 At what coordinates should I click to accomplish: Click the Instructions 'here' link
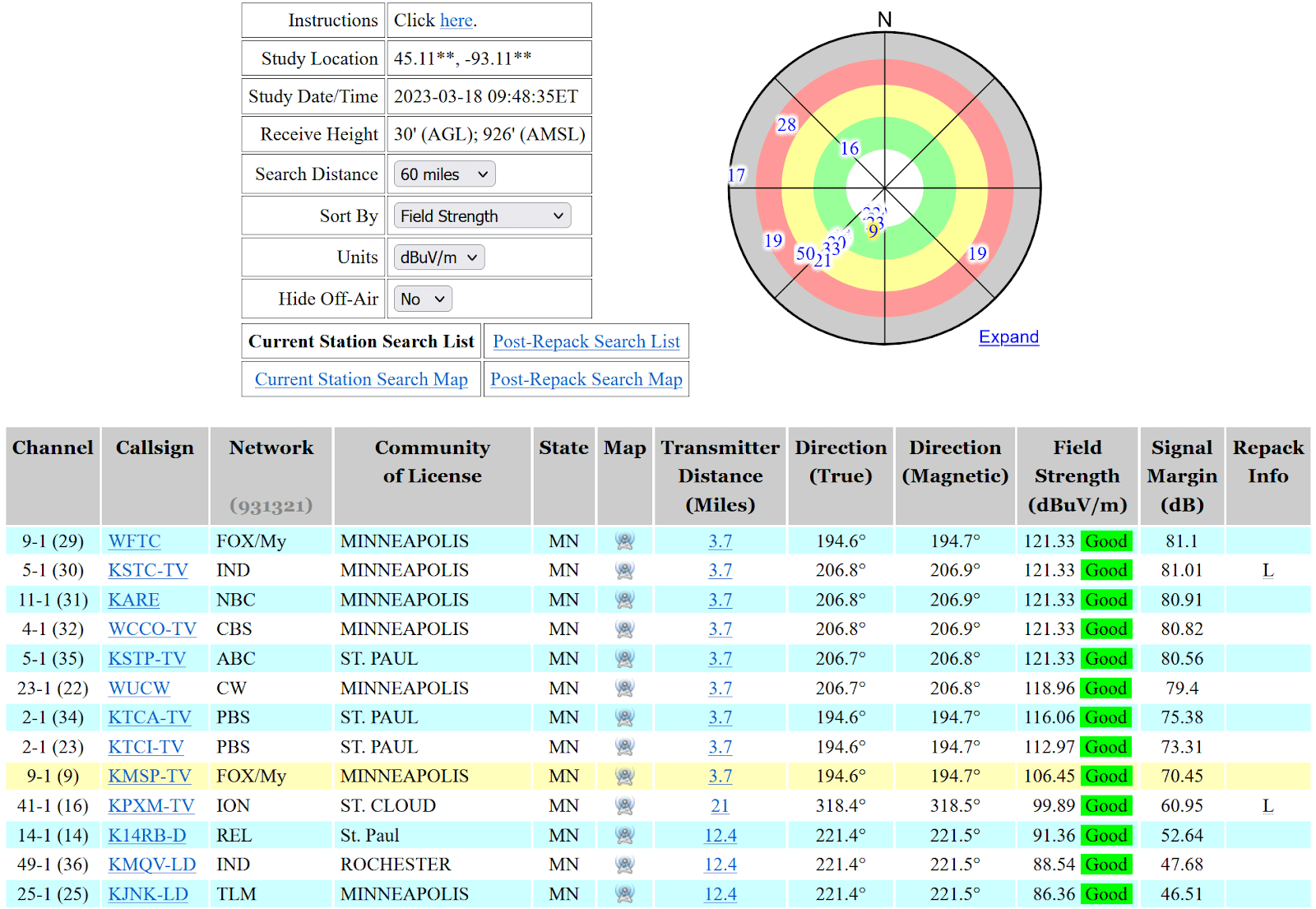pyautogui.click(x=456, y=21)
